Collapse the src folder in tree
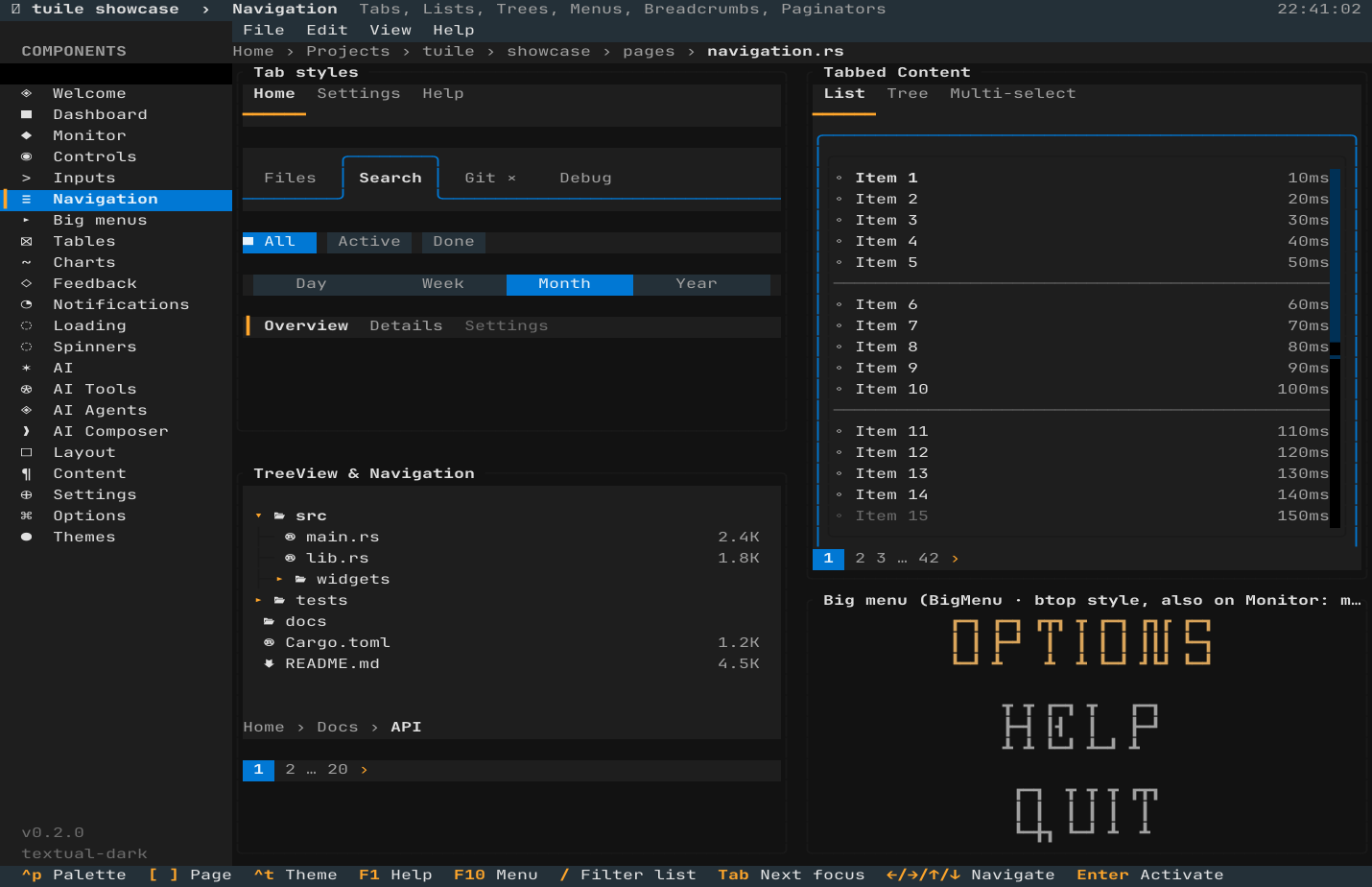Image resolution: width=1372 pixels, height=887 pixels. point(258,515)
